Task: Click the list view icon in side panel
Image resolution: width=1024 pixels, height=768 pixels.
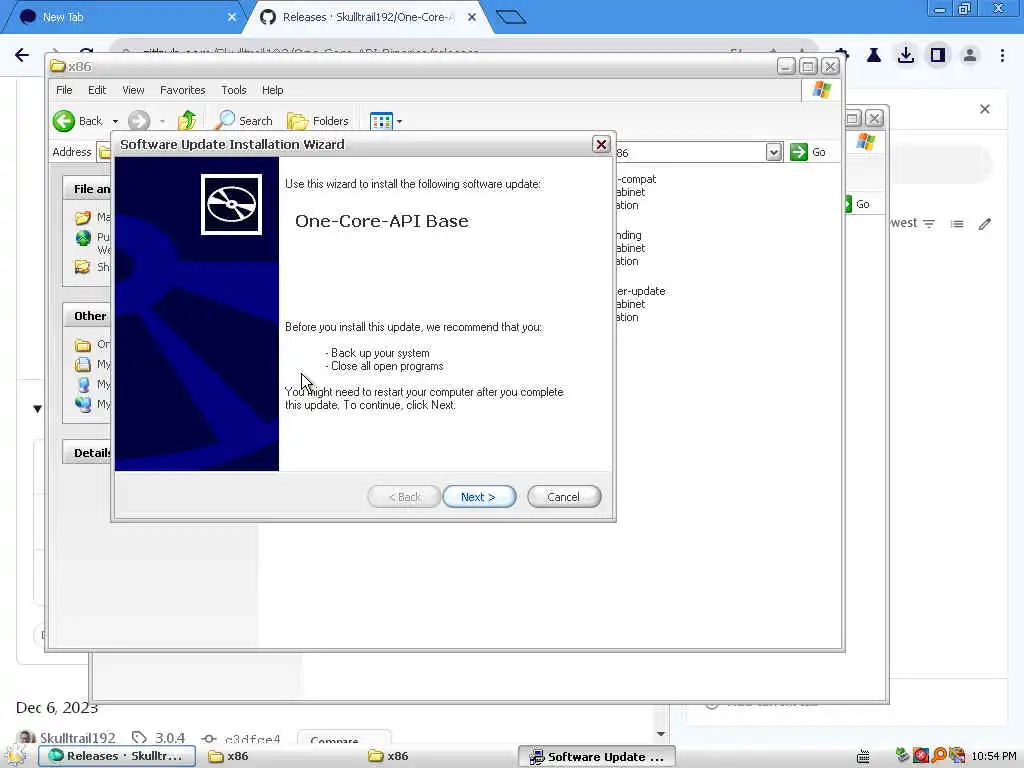Action: [x=957, y=224]
